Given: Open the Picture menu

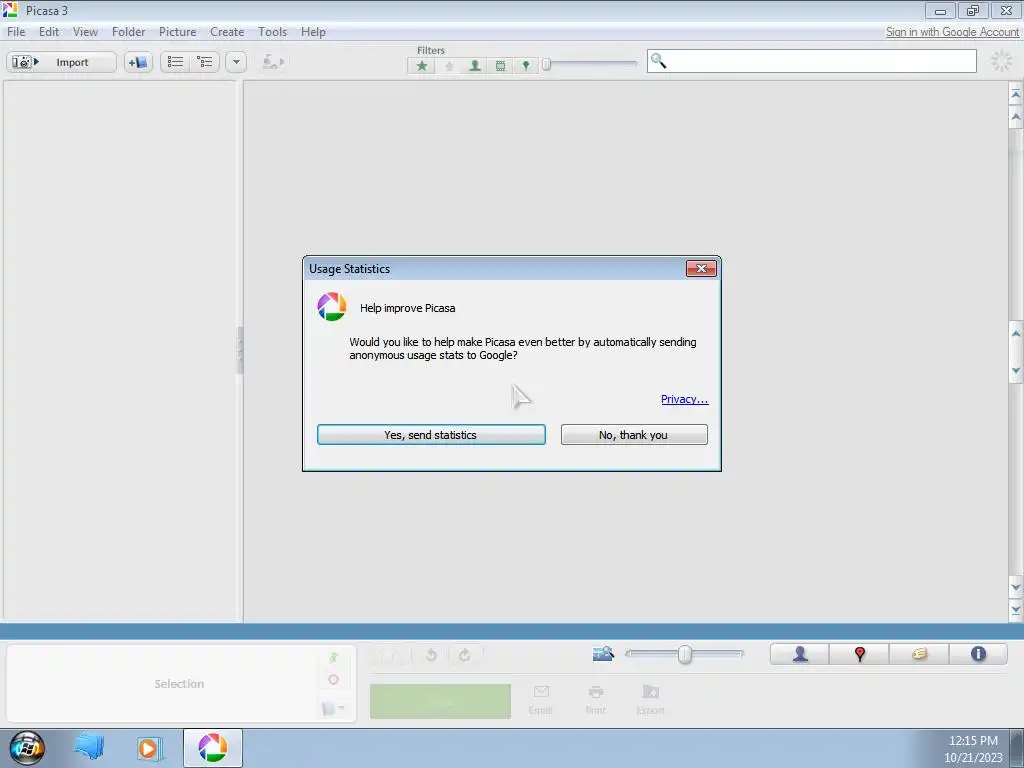Looking at the screenshot, I should (x=177, y=31).
